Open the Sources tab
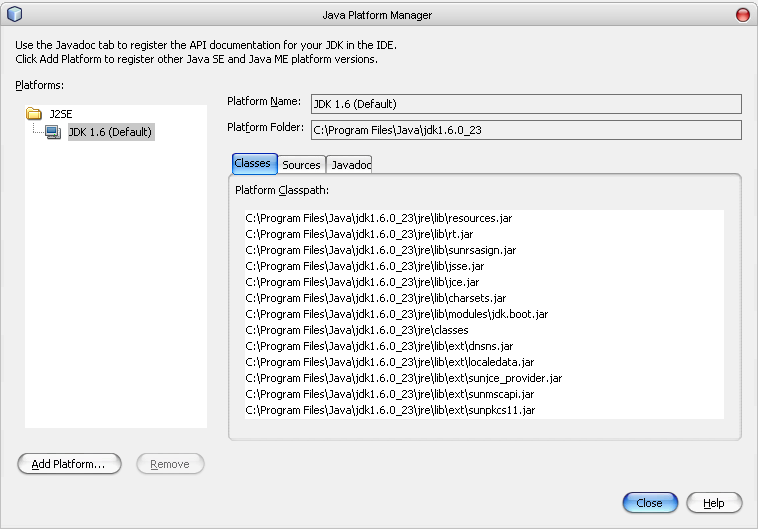The height and width of the screenshot is (529, 758). 301,165
